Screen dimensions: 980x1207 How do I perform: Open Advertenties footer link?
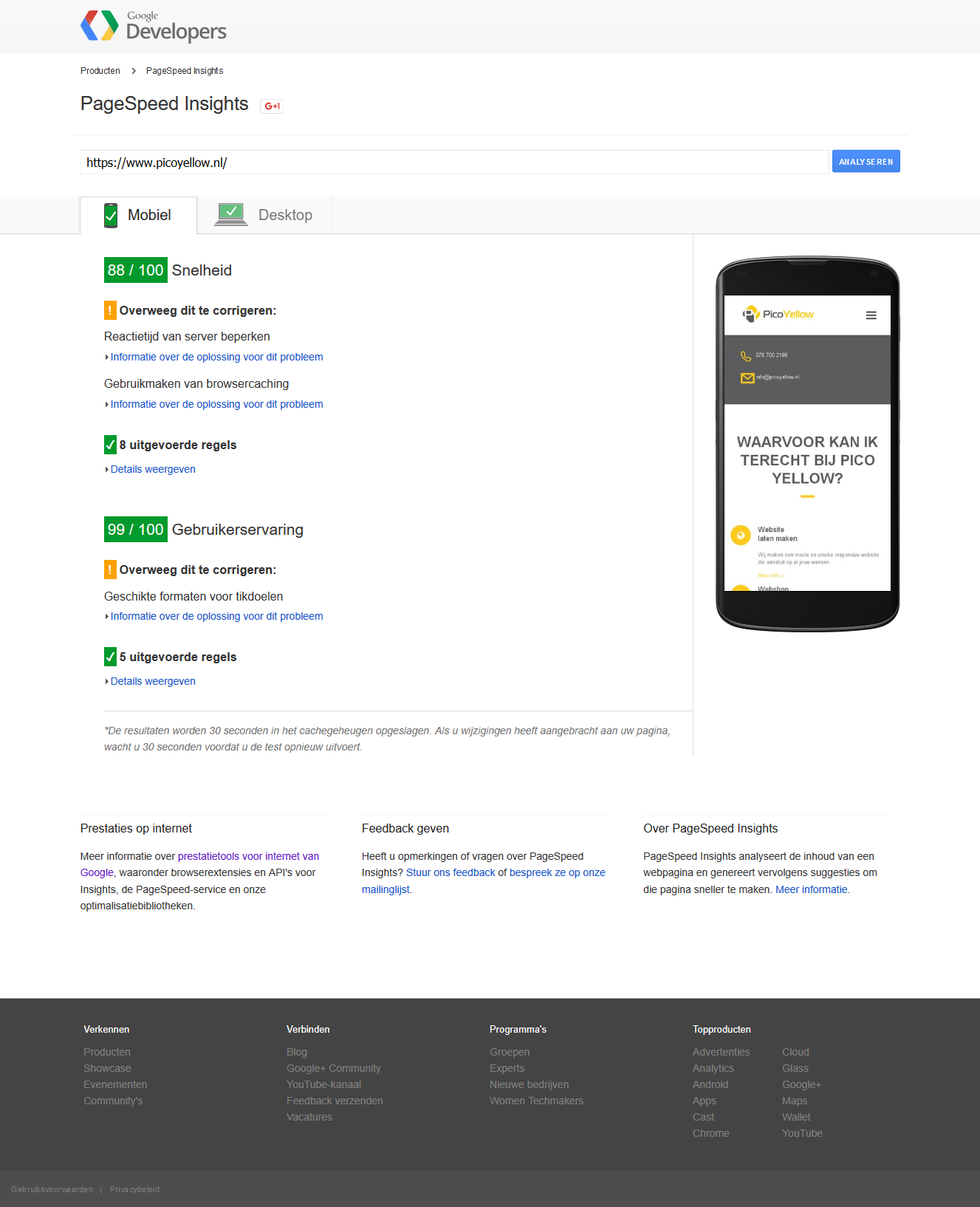pos(721,1052)
